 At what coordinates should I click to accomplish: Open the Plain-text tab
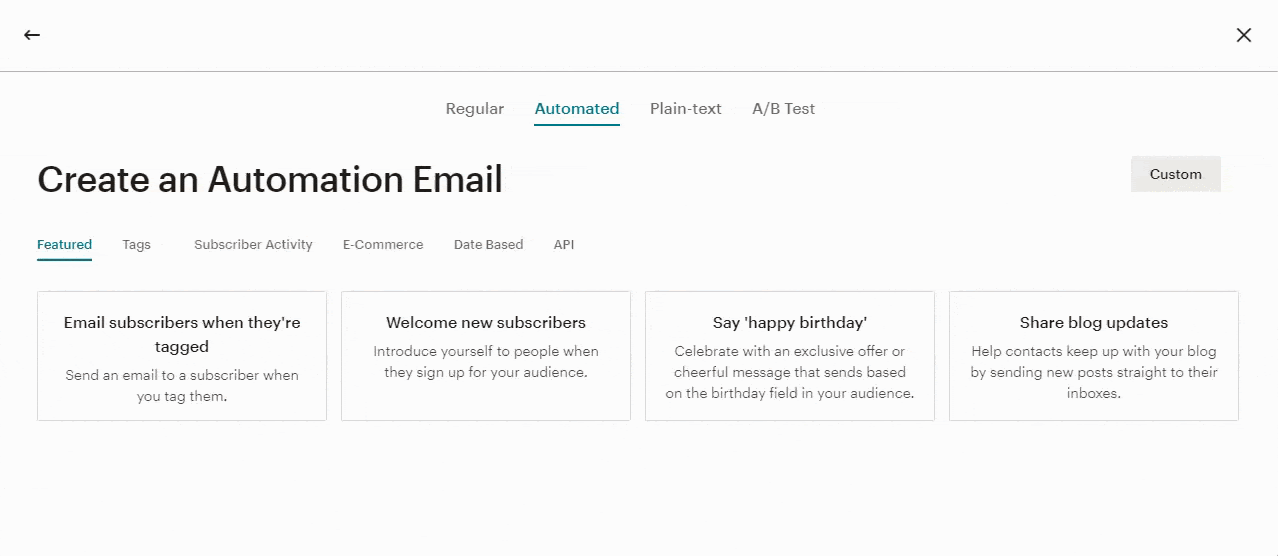[x=686, y=109]
